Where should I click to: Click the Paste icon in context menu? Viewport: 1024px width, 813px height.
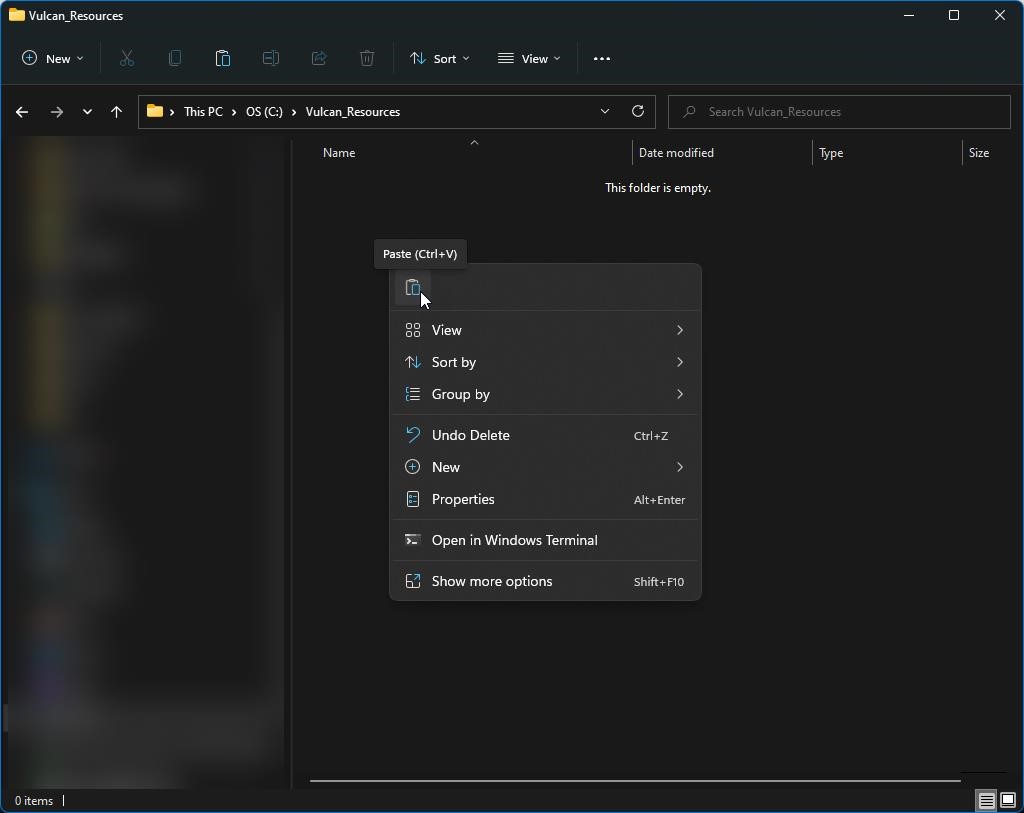pyautogui.click(x=412, y=288)
